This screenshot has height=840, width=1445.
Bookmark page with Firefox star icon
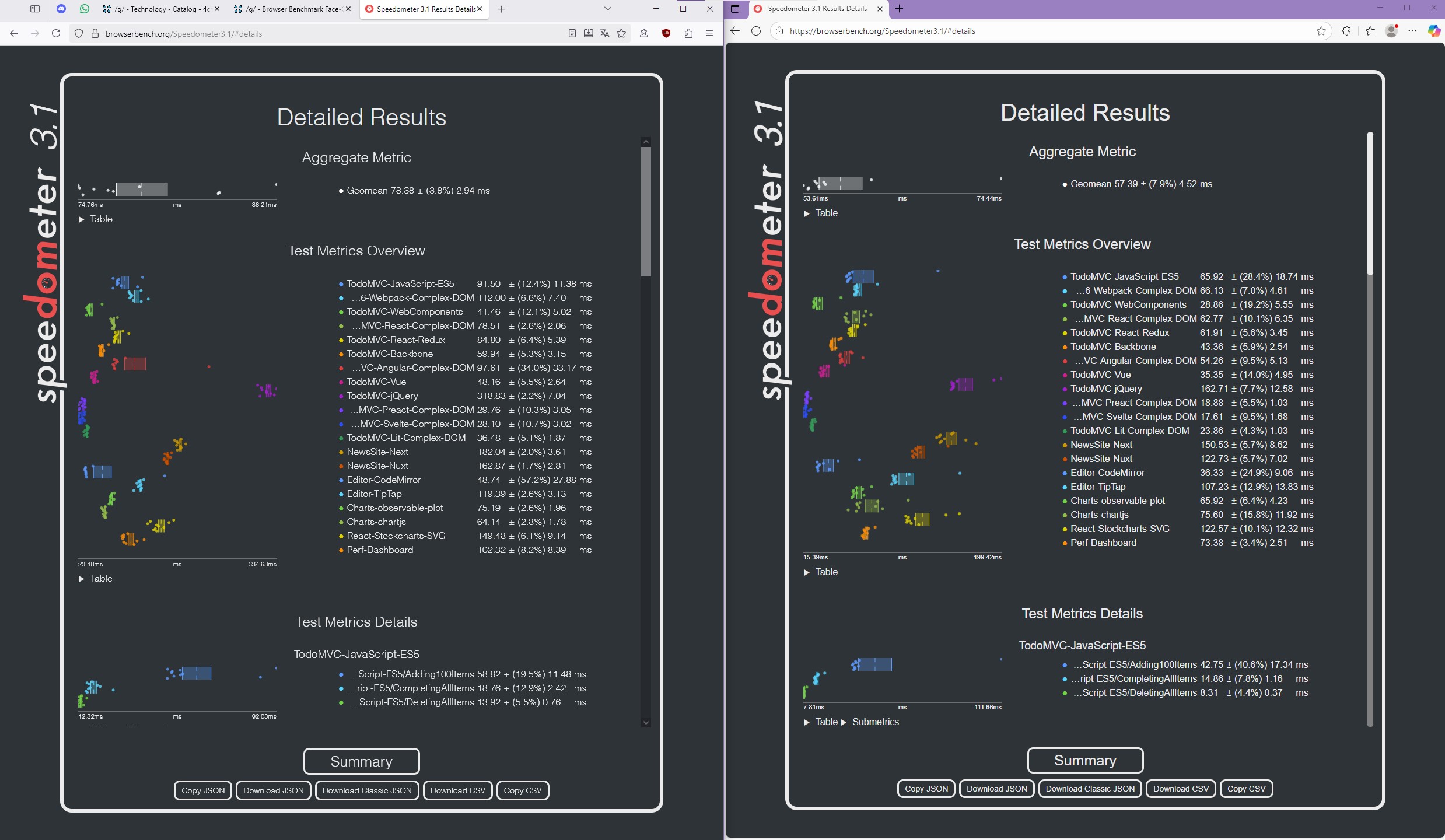coord(621,33)
